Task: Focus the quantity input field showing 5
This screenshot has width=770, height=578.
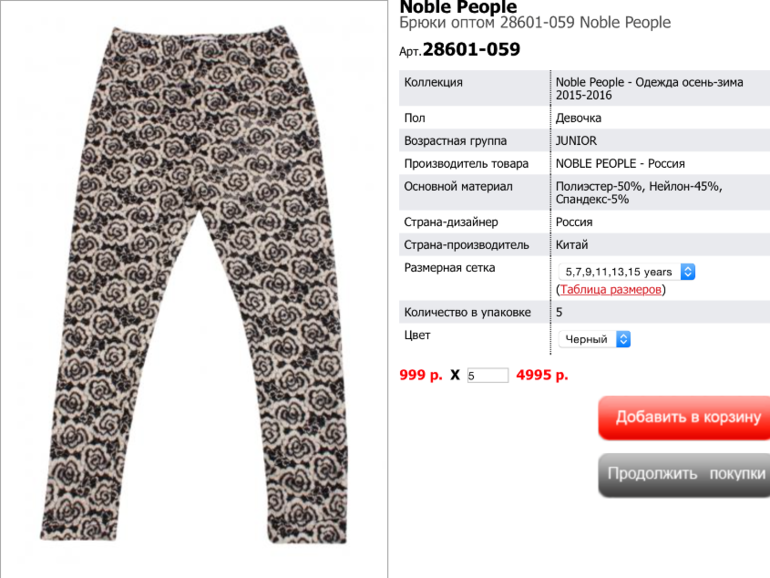Action: tap(488, 375)
